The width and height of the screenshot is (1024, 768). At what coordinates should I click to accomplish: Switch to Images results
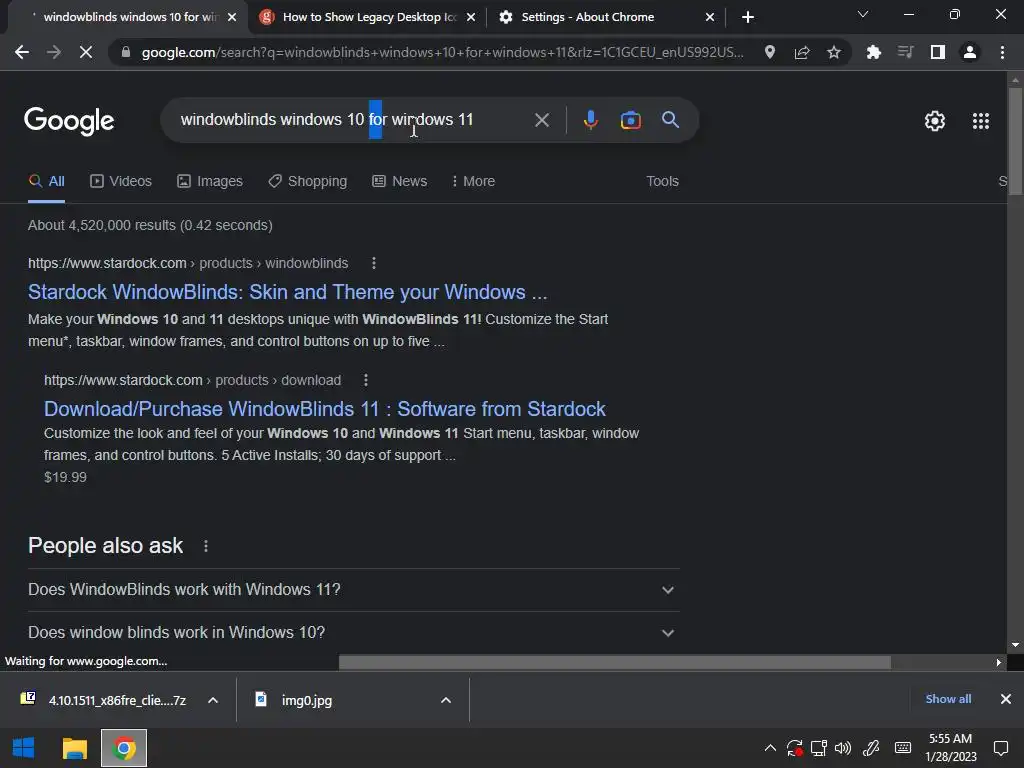[210, 182]
